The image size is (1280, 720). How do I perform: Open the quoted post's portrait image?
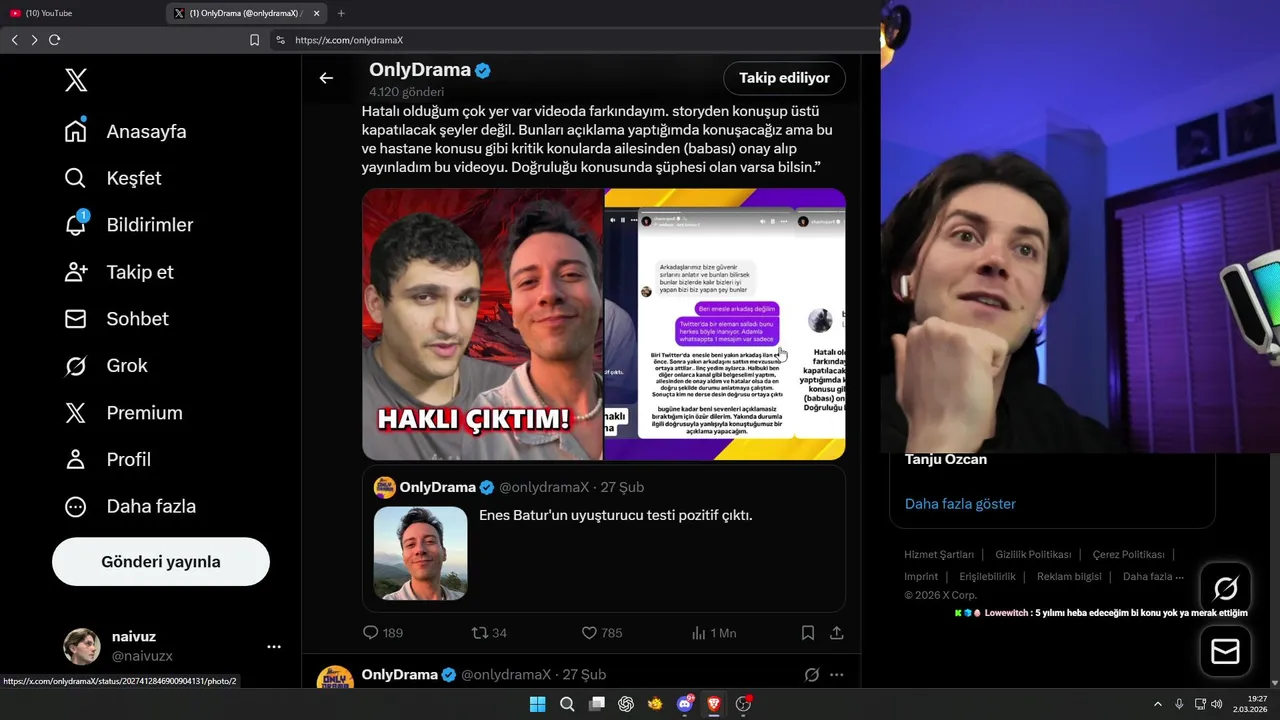420,553
